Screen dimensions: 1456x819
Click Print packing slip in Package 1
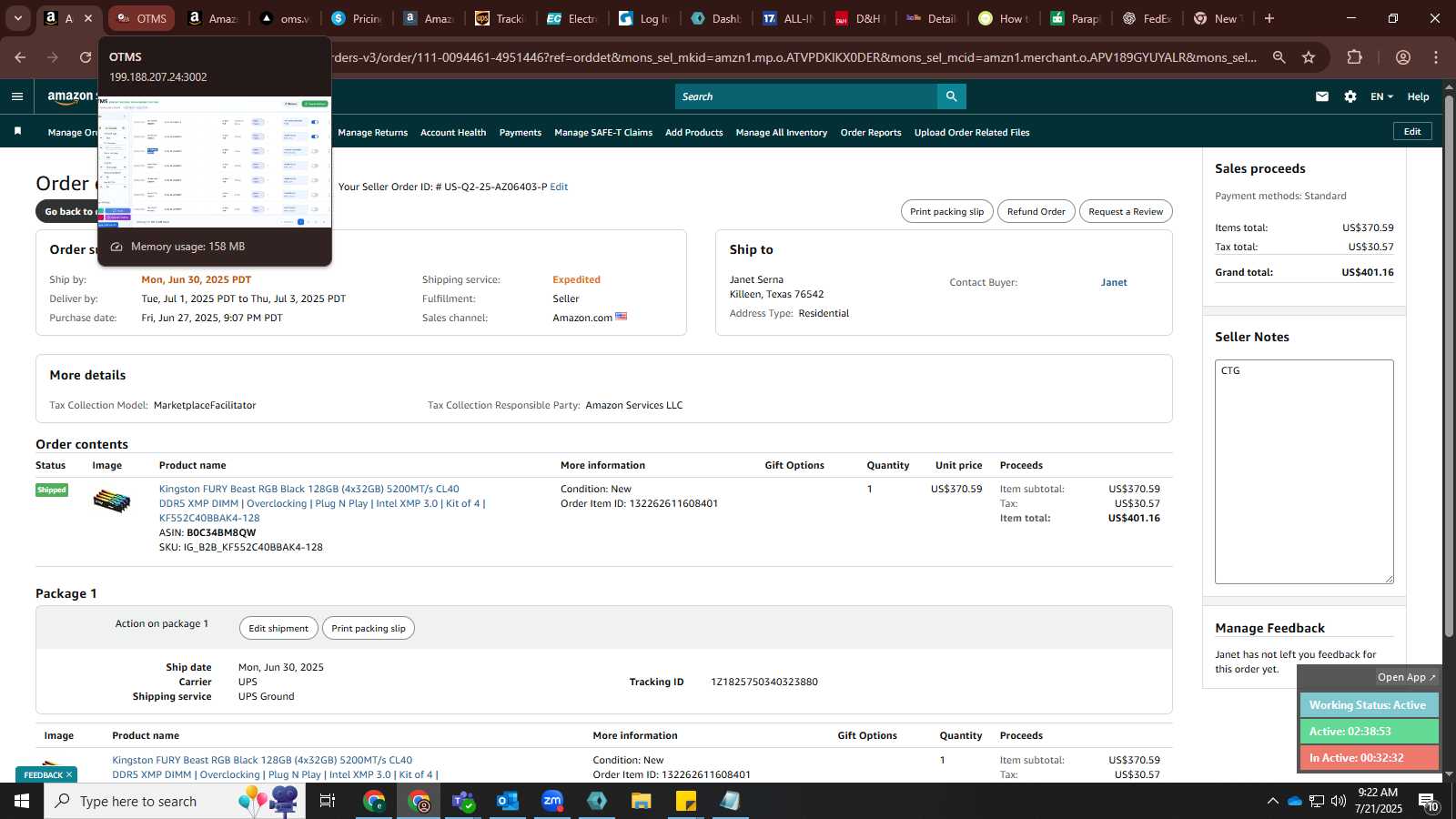[x=369, y=628]
